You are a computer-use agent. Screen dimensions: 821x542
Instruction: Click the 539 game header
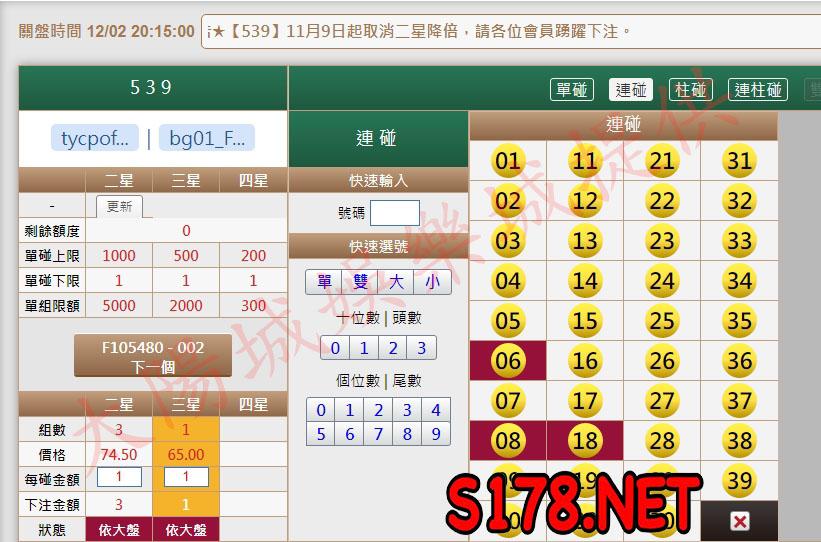152,87
